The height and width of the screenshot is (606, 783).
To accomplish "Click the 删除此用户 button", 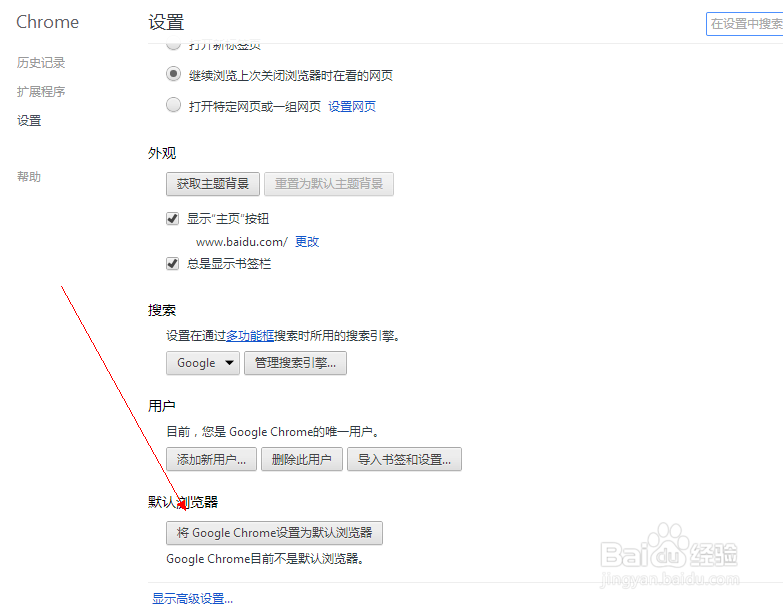I will coord(302,459).
